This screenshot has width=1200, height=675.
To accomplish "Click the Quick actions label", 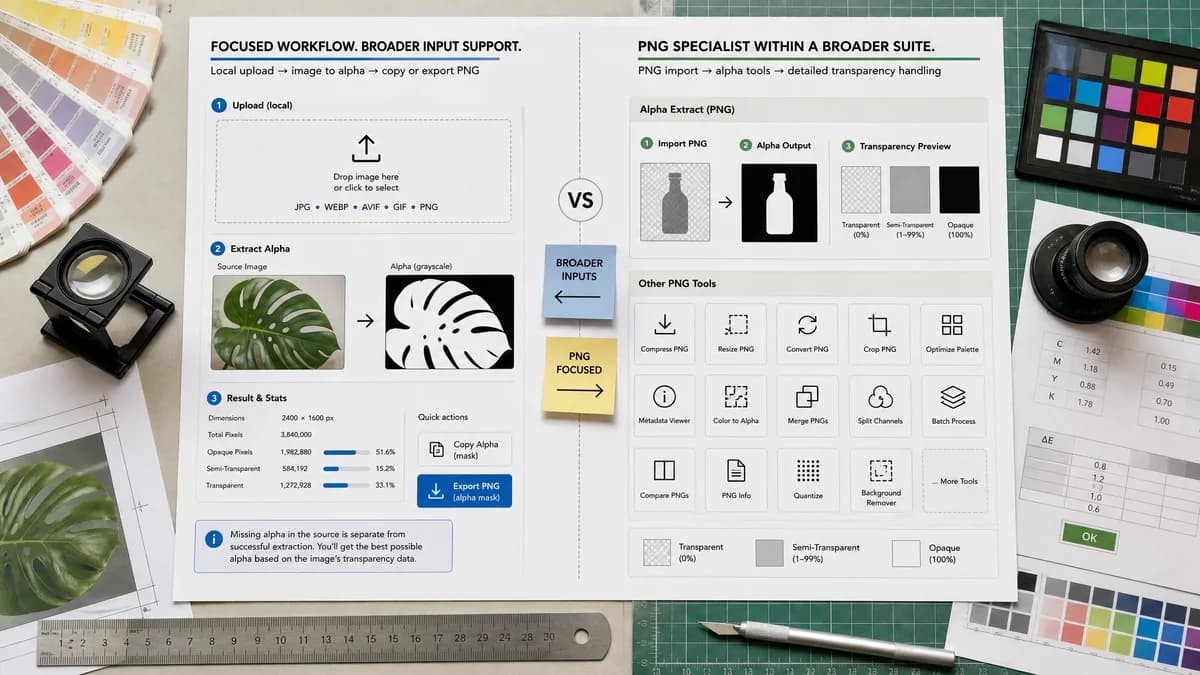I will [443, 417].
